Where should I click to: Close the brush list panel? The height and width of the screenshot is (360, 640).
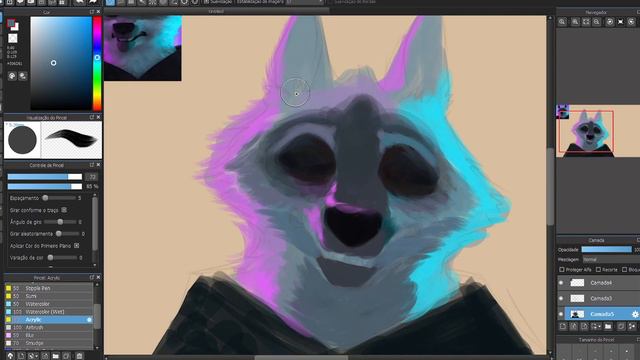pos(98,277)
